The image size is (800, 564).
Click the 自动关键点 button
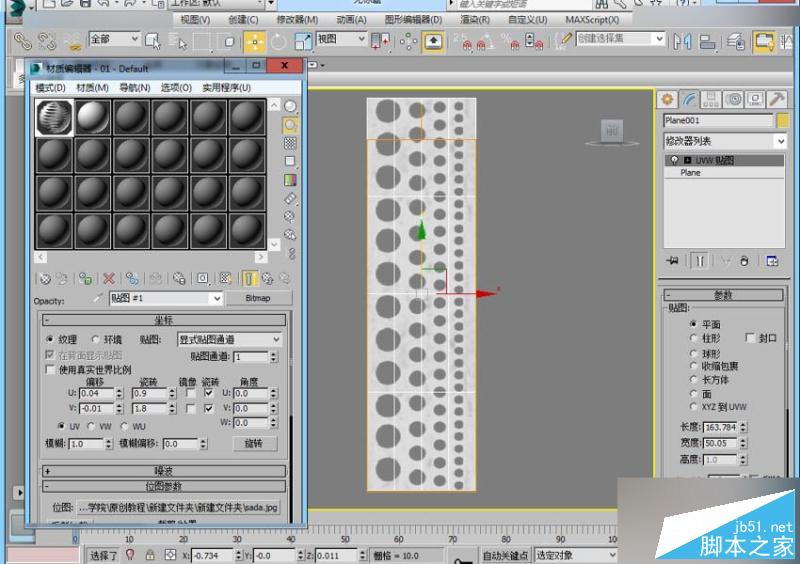pyautogui.click(x=505, y=555)
